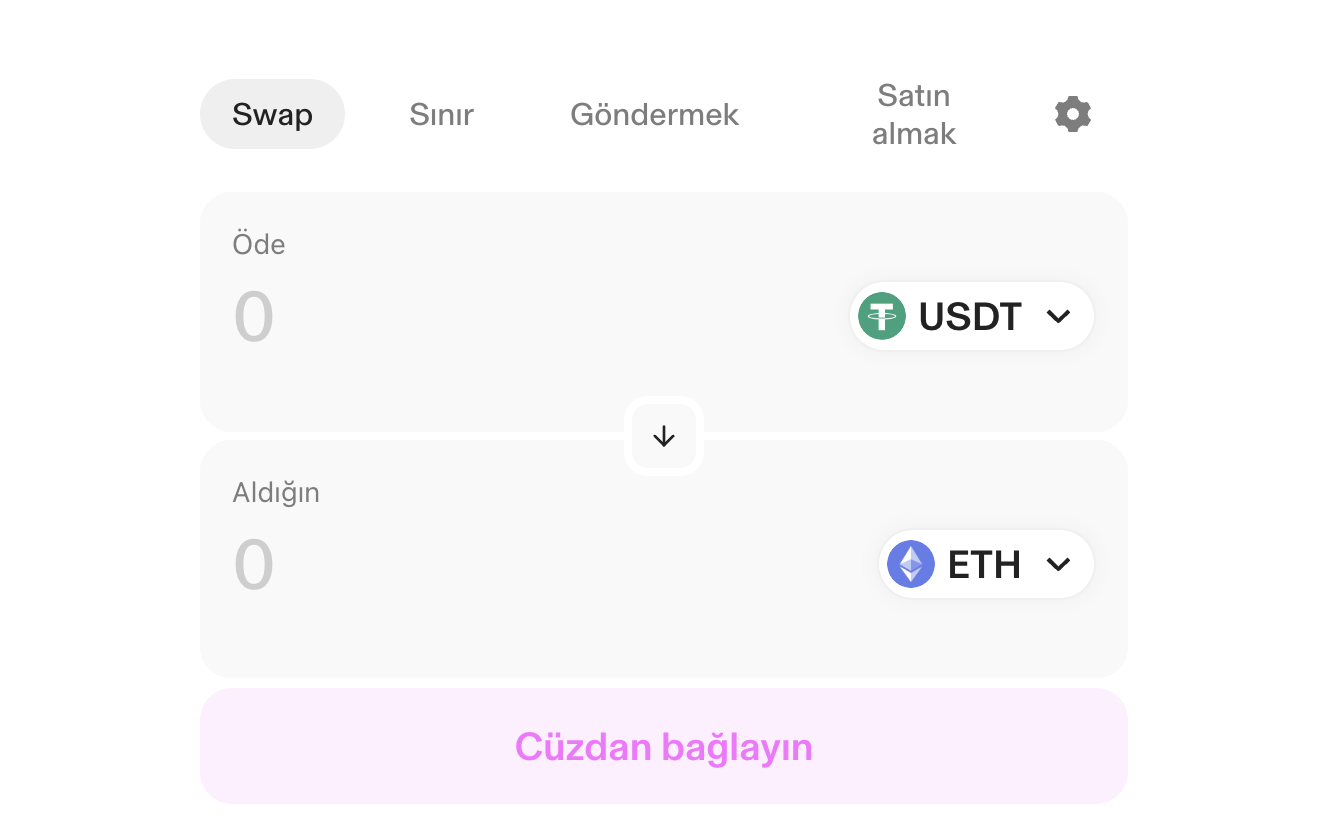This screenshot has width=1340, height=832.
Task: Open the Göndermek tab
Action: point(654,114)
